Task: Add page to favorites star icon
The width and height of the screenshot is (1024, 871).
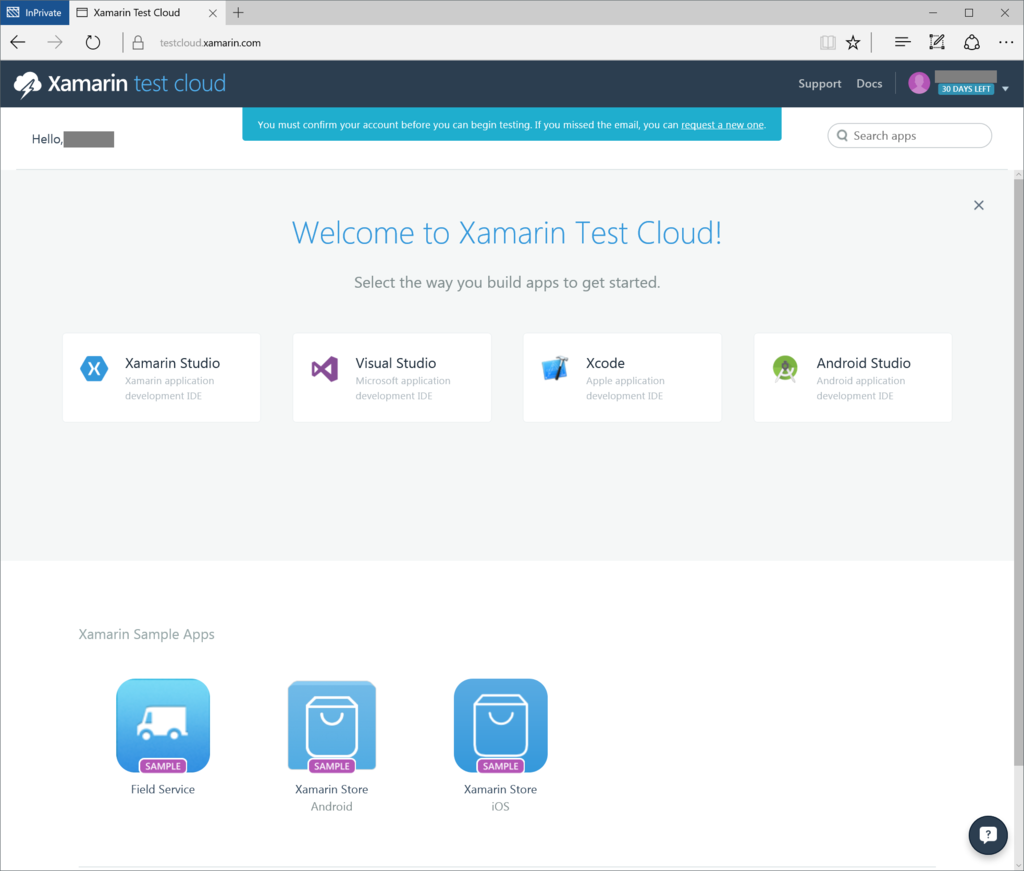Action: pyautogui.click(x=853, y=42)
